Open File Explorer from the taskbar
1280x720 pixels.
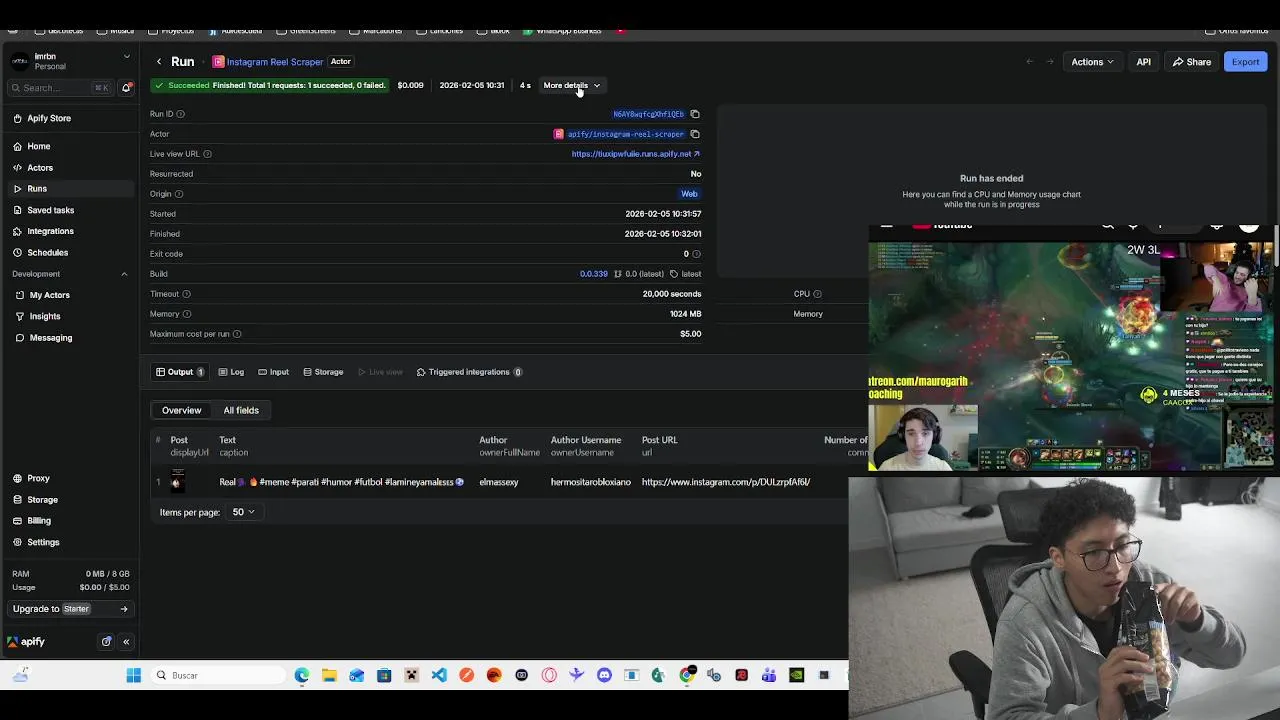(329, 676)
